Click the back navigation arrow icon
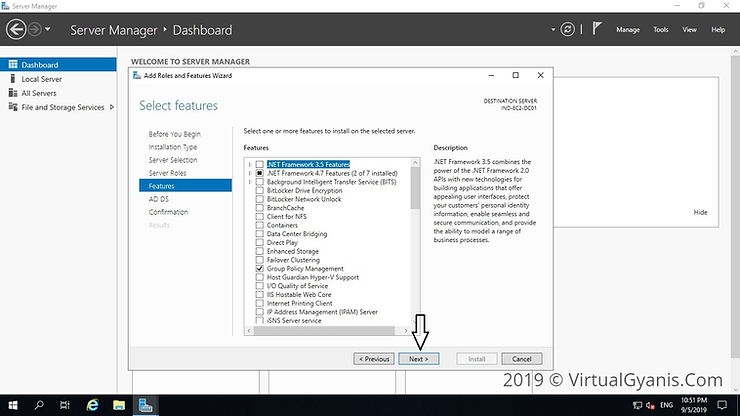Image resolution: width=740 pixels, height=416 pixels. pos(17,30)
